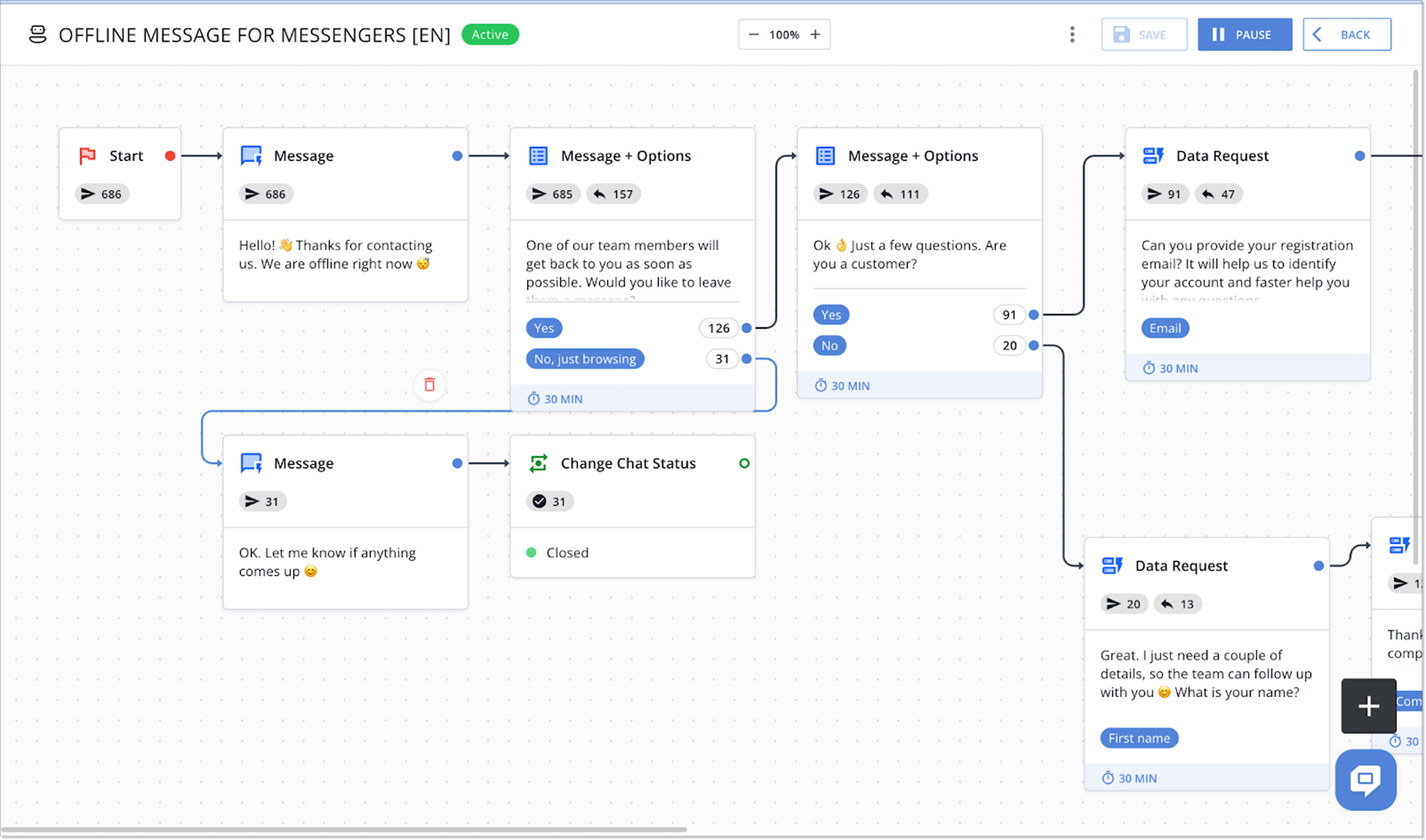Click the 685 sent counter badge
Viewport: 1426px width, 840px height.
click(x=553, y=194)
